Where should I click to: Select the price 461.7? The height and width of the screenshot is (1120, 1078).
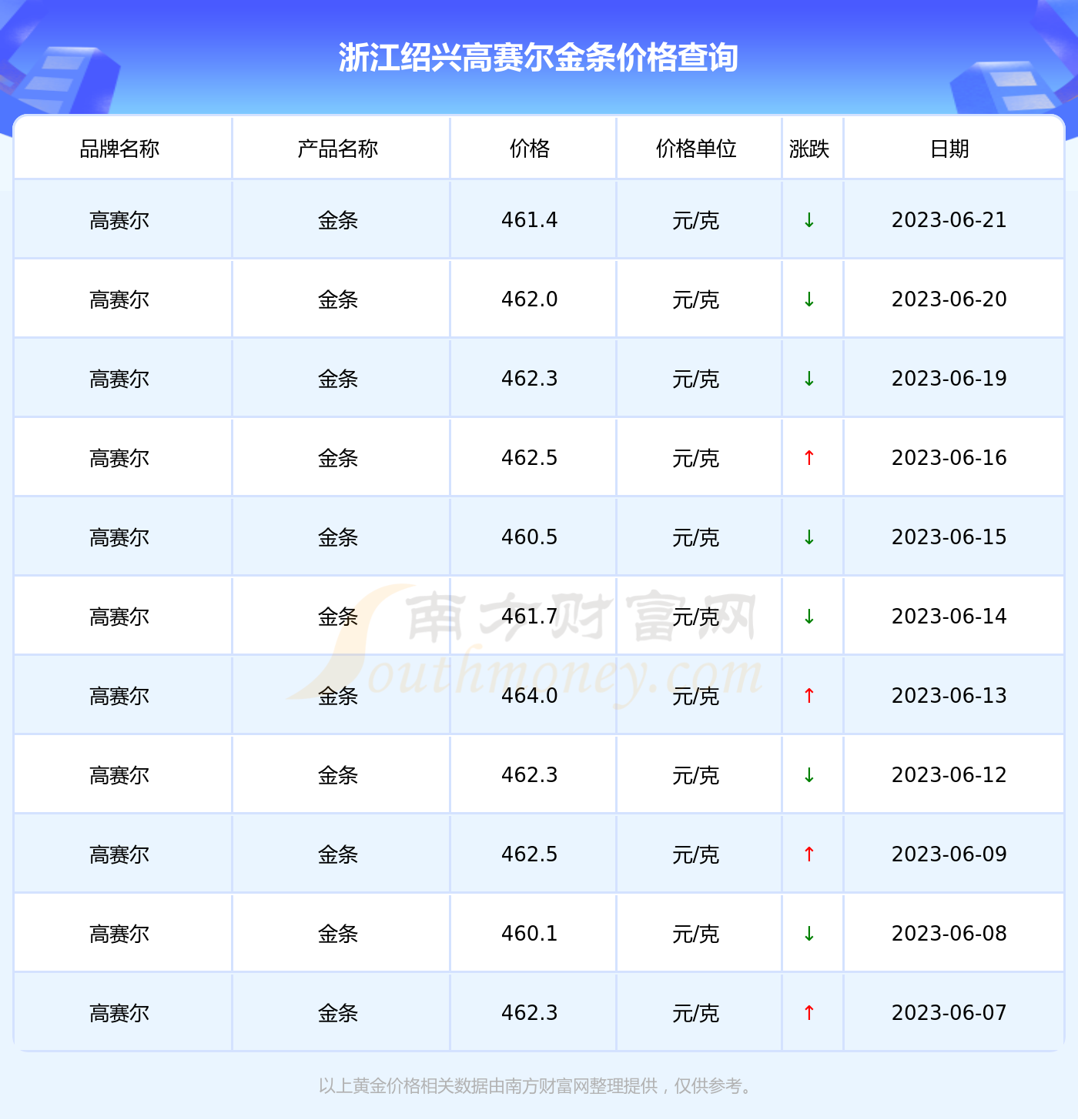tap(530, 617)
